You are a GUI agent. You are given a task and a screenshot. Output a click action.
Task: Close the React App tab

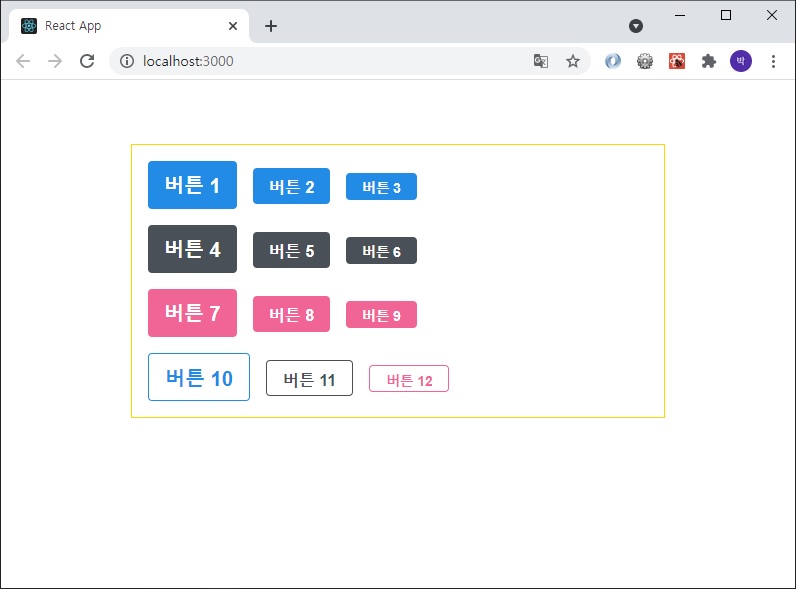point(233,26)
